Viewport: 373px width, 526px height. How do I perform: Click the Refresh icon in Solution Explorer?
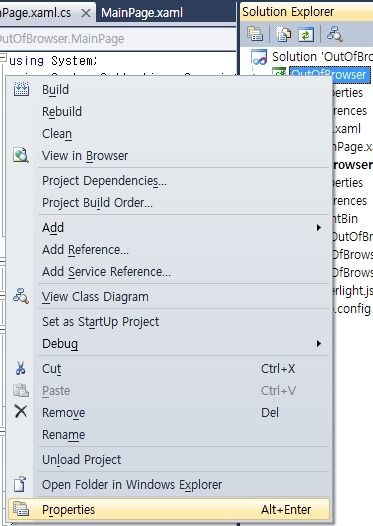(x=306, y=35)
